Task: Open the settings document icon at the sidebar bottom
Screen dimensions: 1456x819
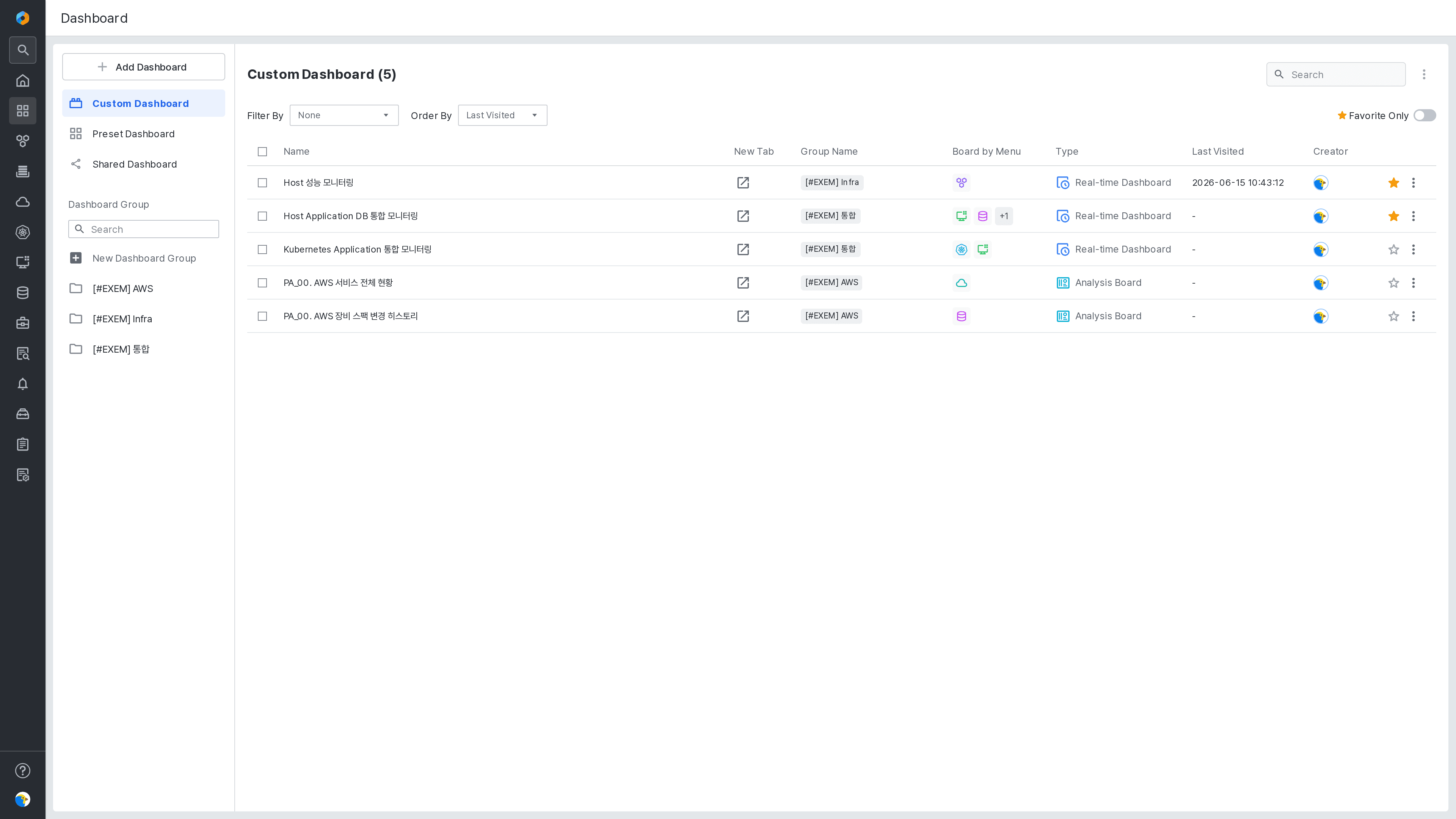Action: [23, 475]
